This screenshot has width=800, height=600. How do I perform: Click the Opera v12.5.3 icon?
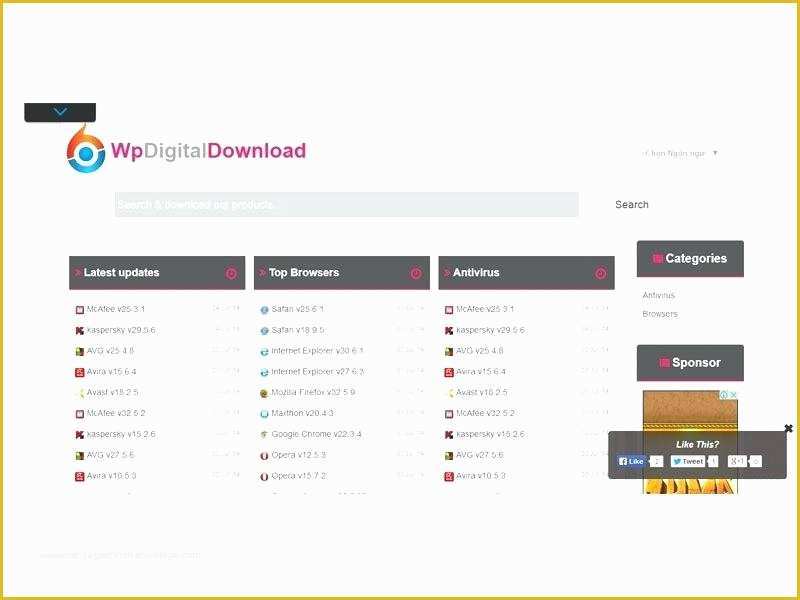pos(264,456)
